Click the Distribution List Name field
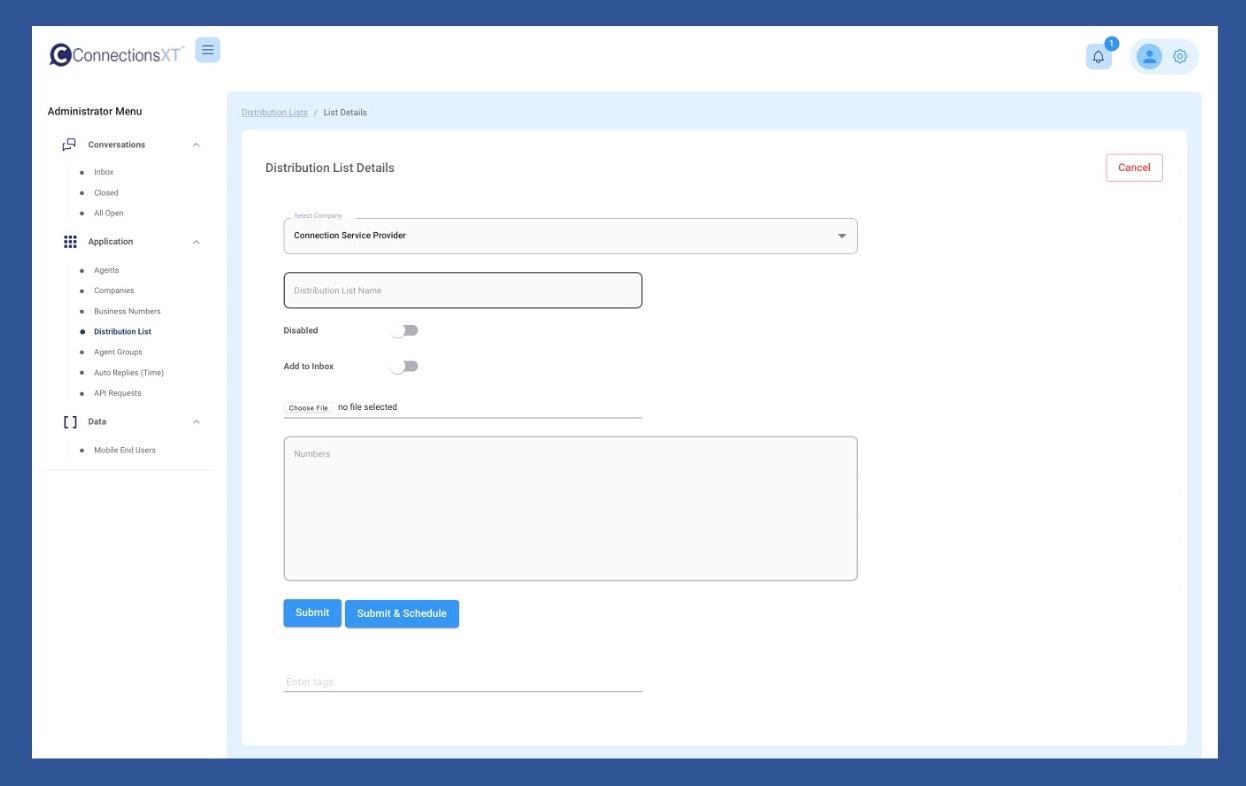The width and height of the screenshot is (1246, 786). tap(462, 291)
